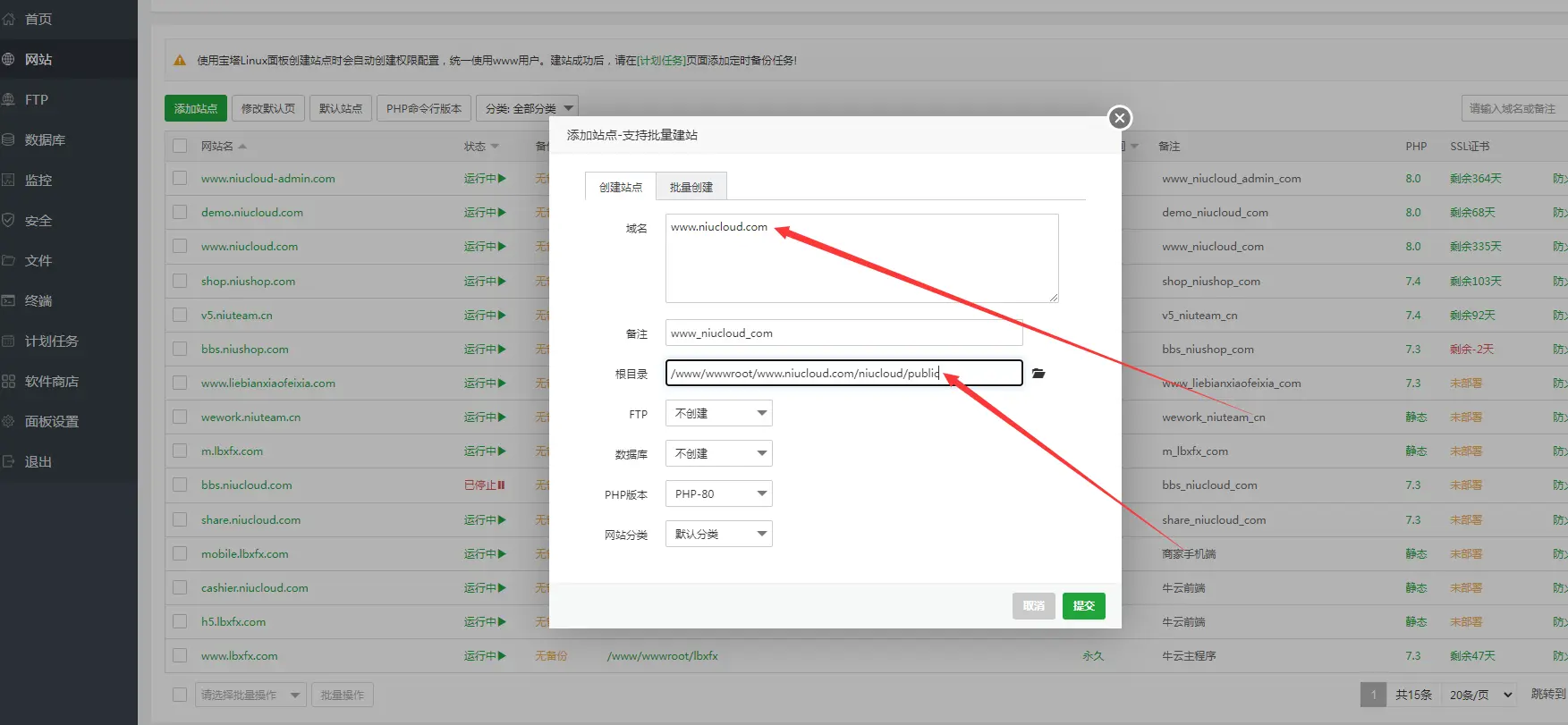The height and width of the screenshot is (725, 1568).
Task: Switch to the 批量创建 tab
Action: [691, 187]
